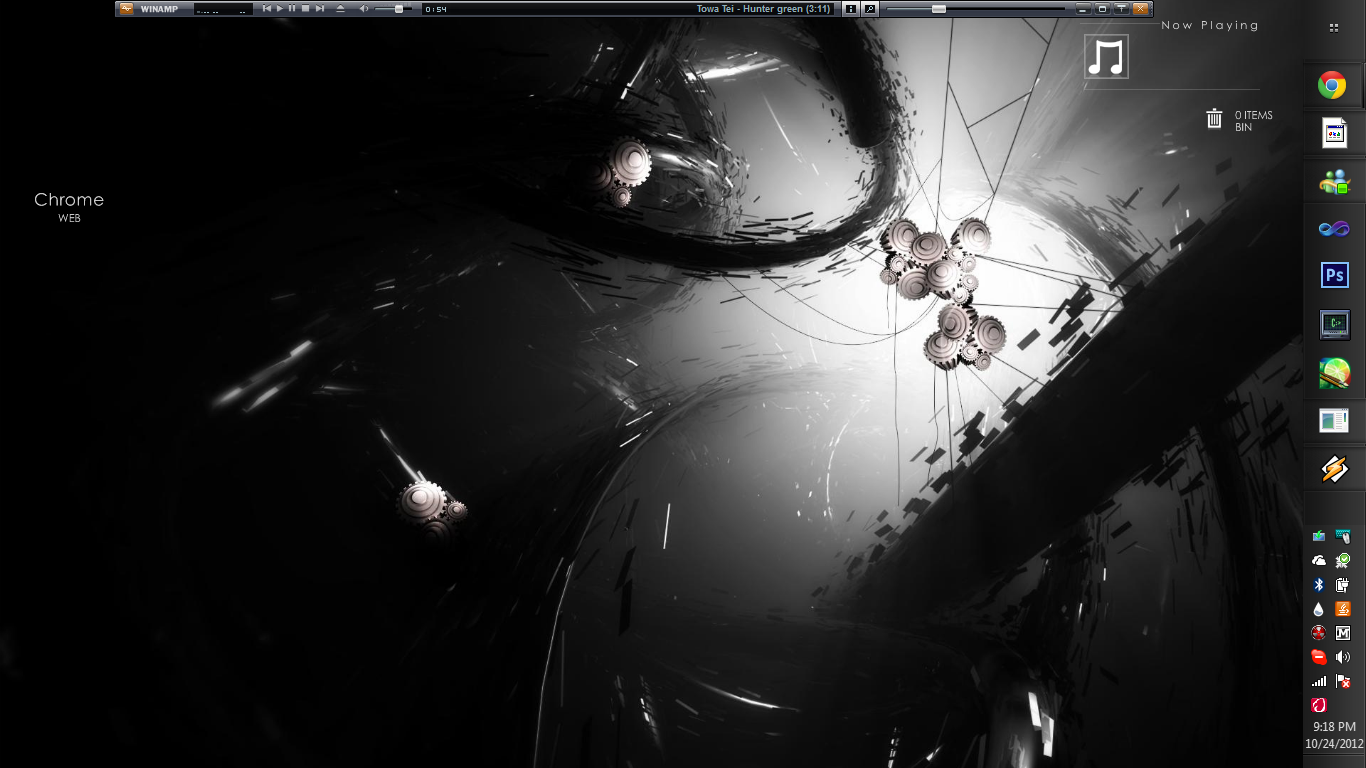Open Google Chrome from the dock
Viewport: 1366px width, 768px height.
[1335, 85]
